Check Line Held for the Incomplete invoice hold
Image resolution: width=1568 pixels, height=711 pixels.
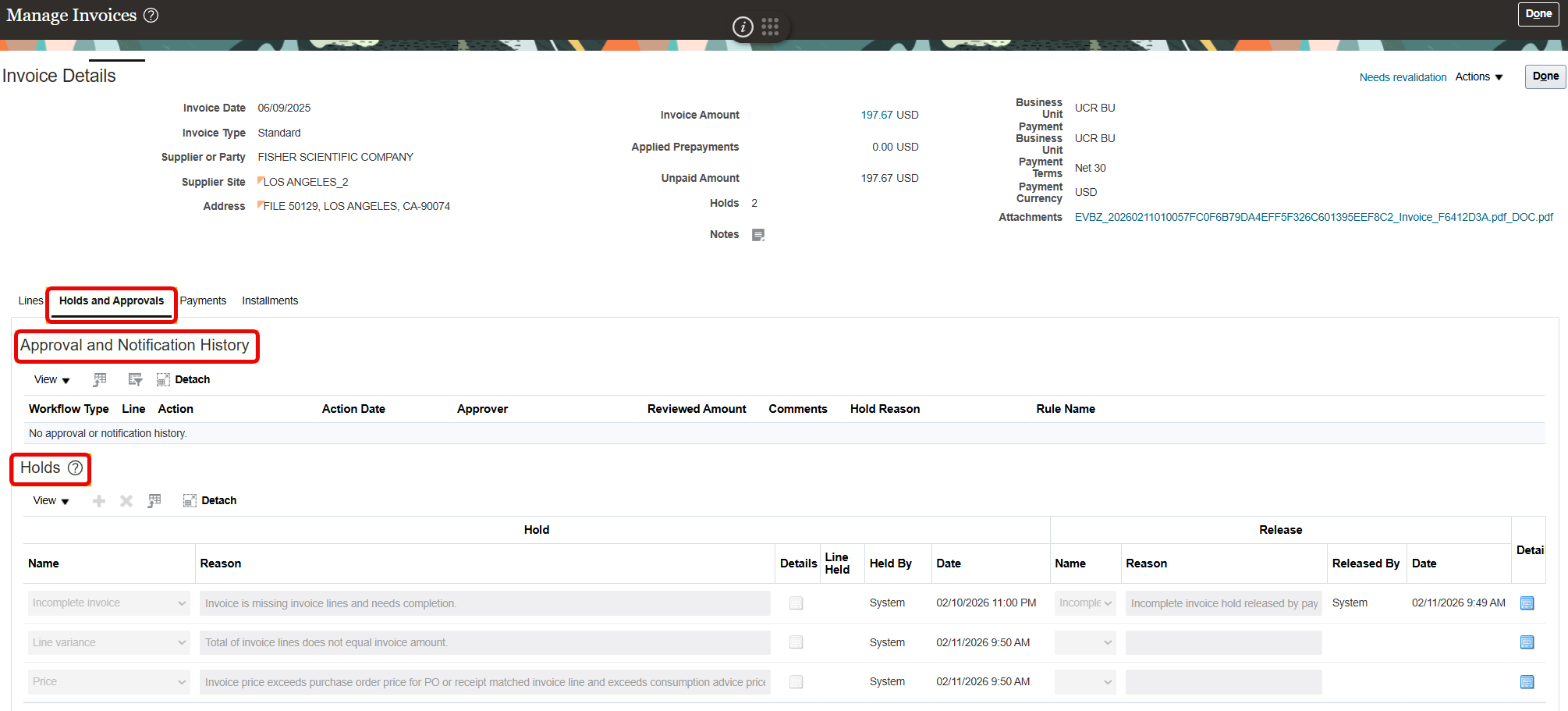[x=796, y=603]
